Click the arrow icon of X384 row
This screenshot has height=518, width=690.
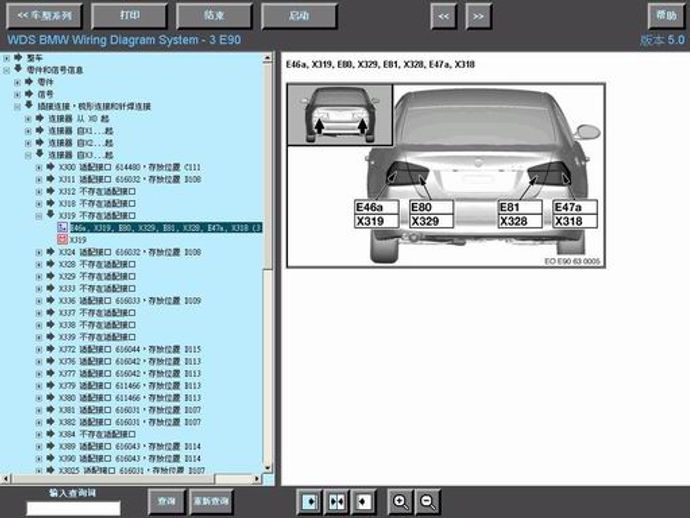51,434
